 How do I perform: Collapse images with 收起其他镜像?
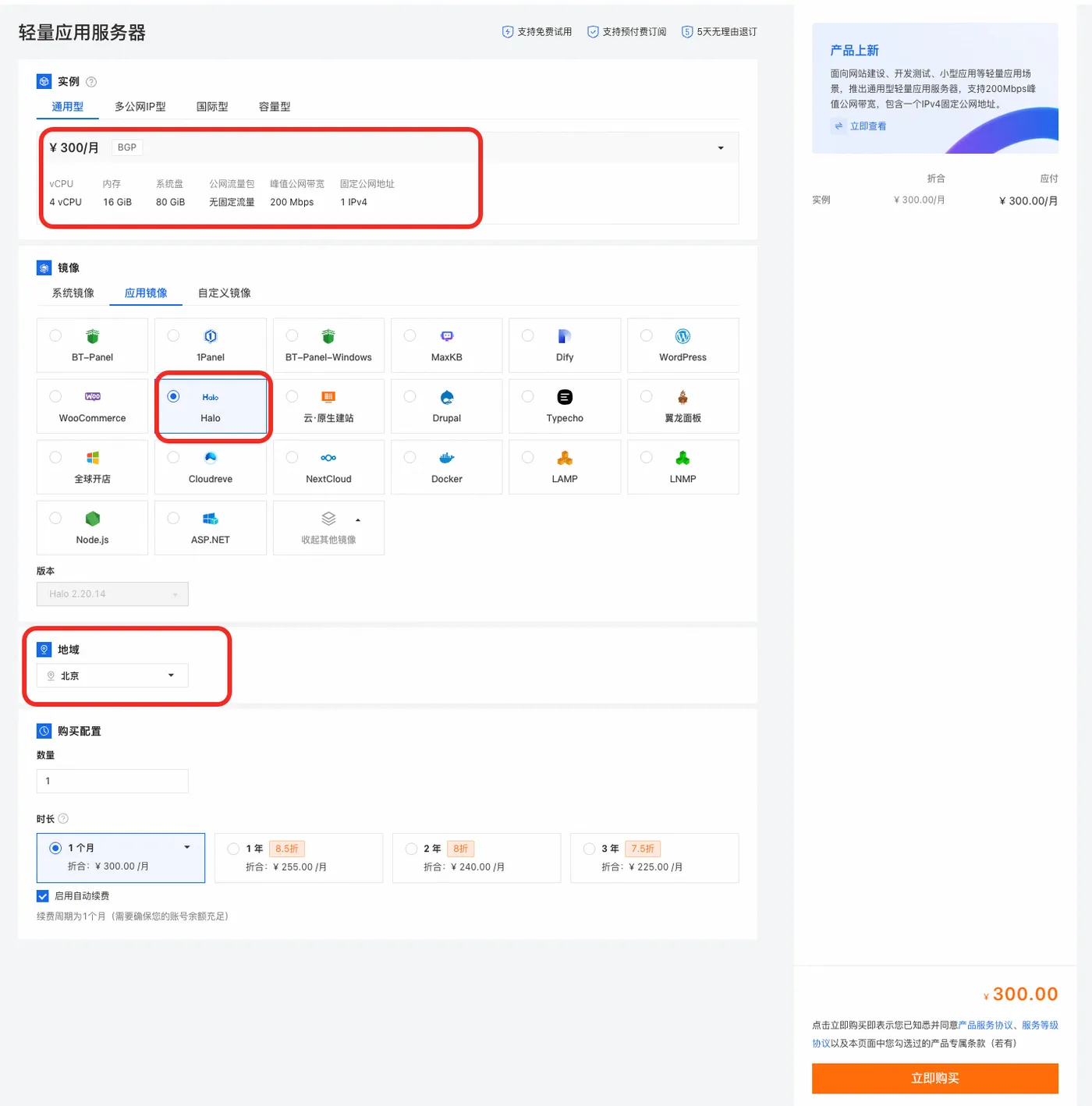[x=328, y=528]
